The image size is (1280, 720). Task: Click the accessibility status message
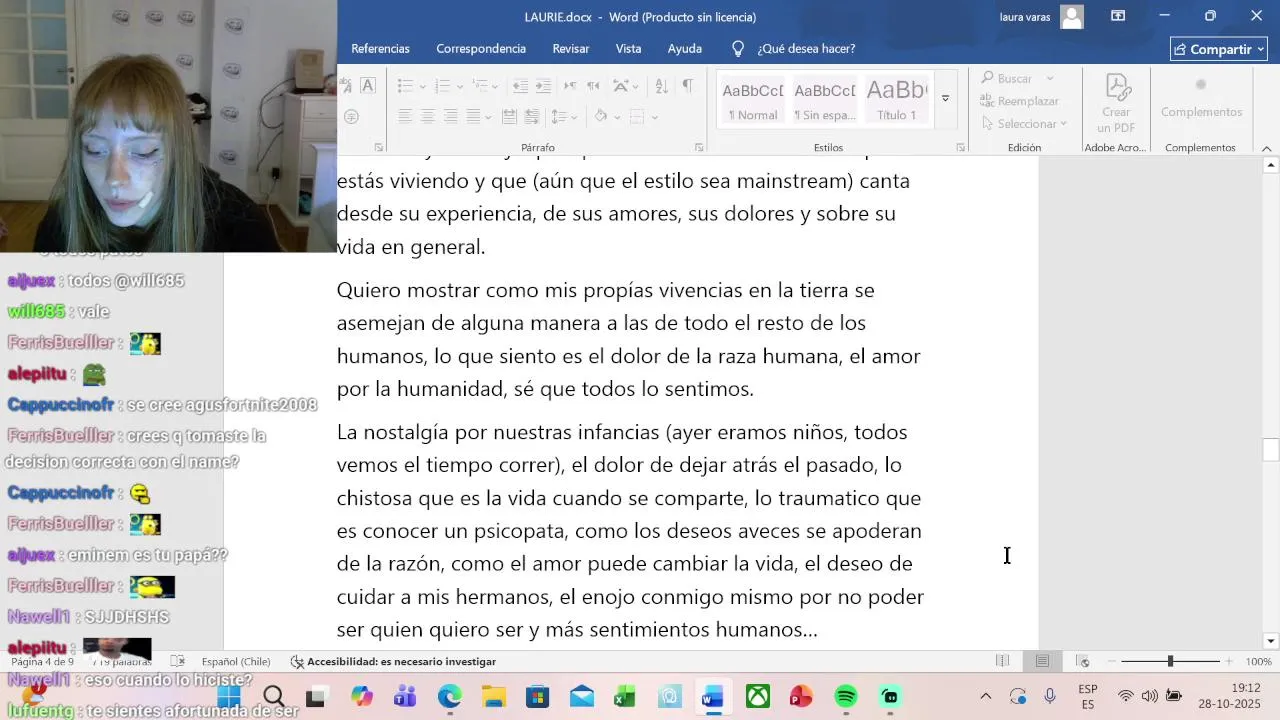[x=393, y=661]
